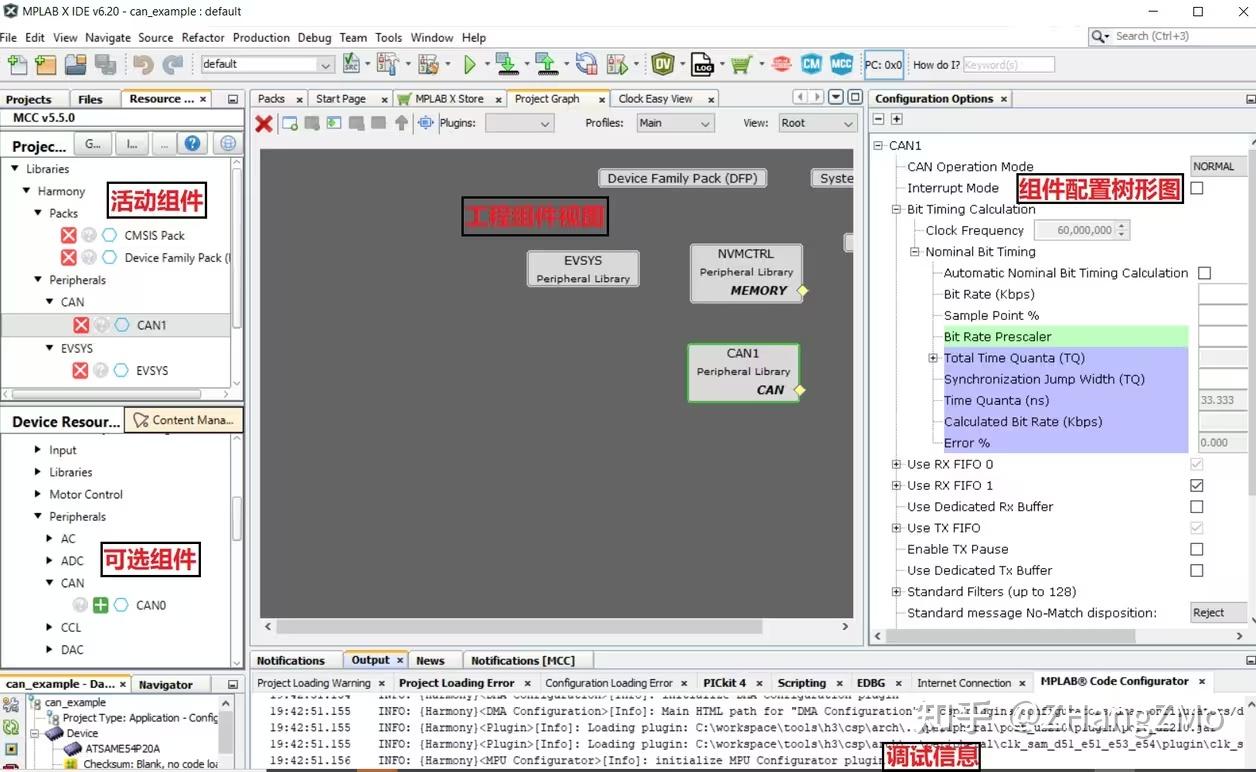Click the shopping cart icon in main toolbar
1256x772 pixels.
point(740,65)
